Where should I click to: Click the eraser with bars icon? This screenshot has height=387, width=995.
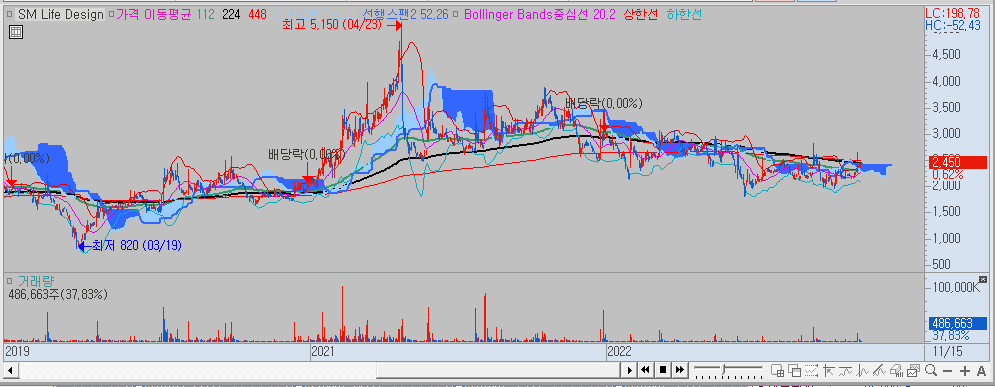tap(897, 370)
